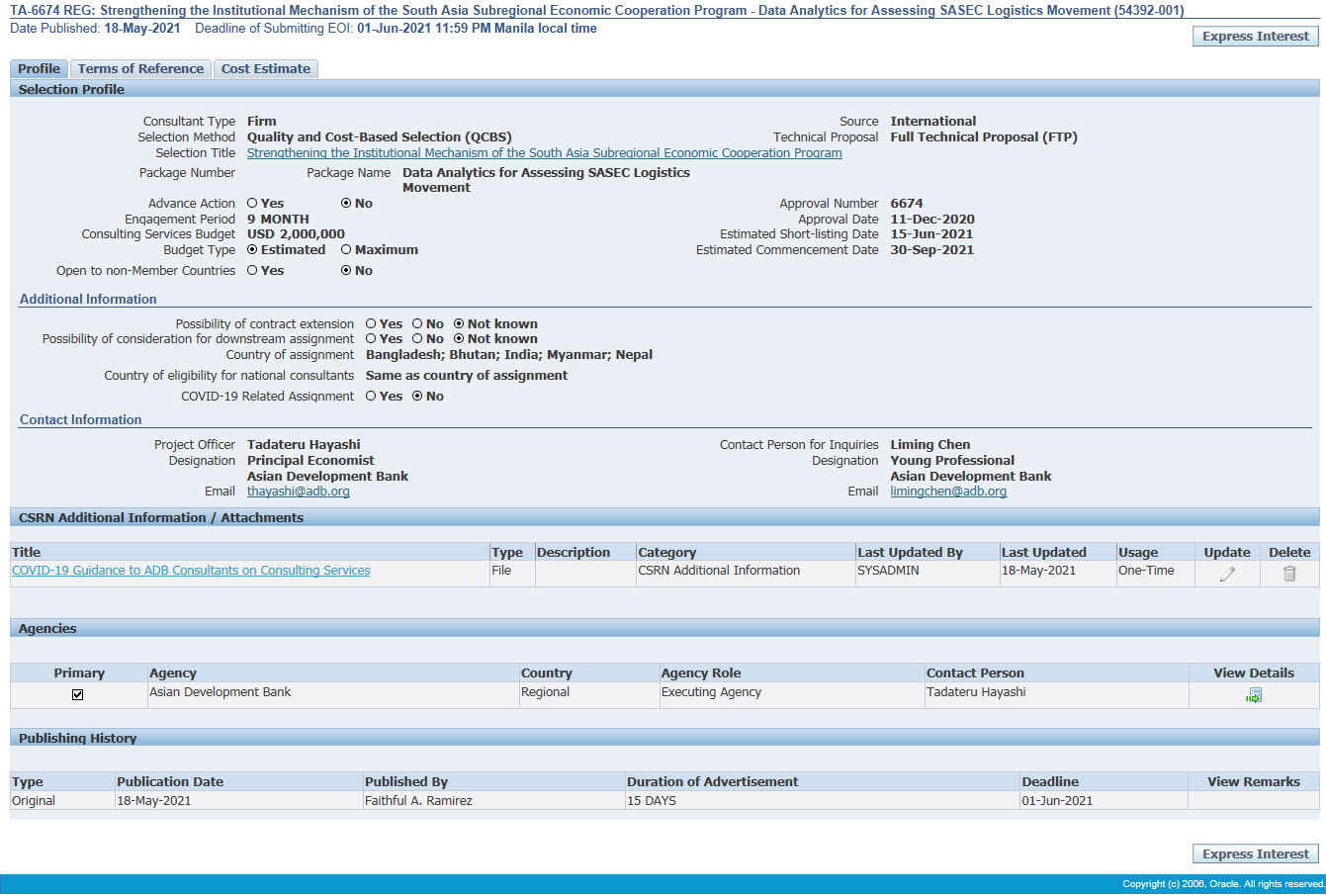This screenshot has height=896, width=1326.
Task: Click the top Express Interest button
Action: pyautogui.click(x=1256, y=37)
